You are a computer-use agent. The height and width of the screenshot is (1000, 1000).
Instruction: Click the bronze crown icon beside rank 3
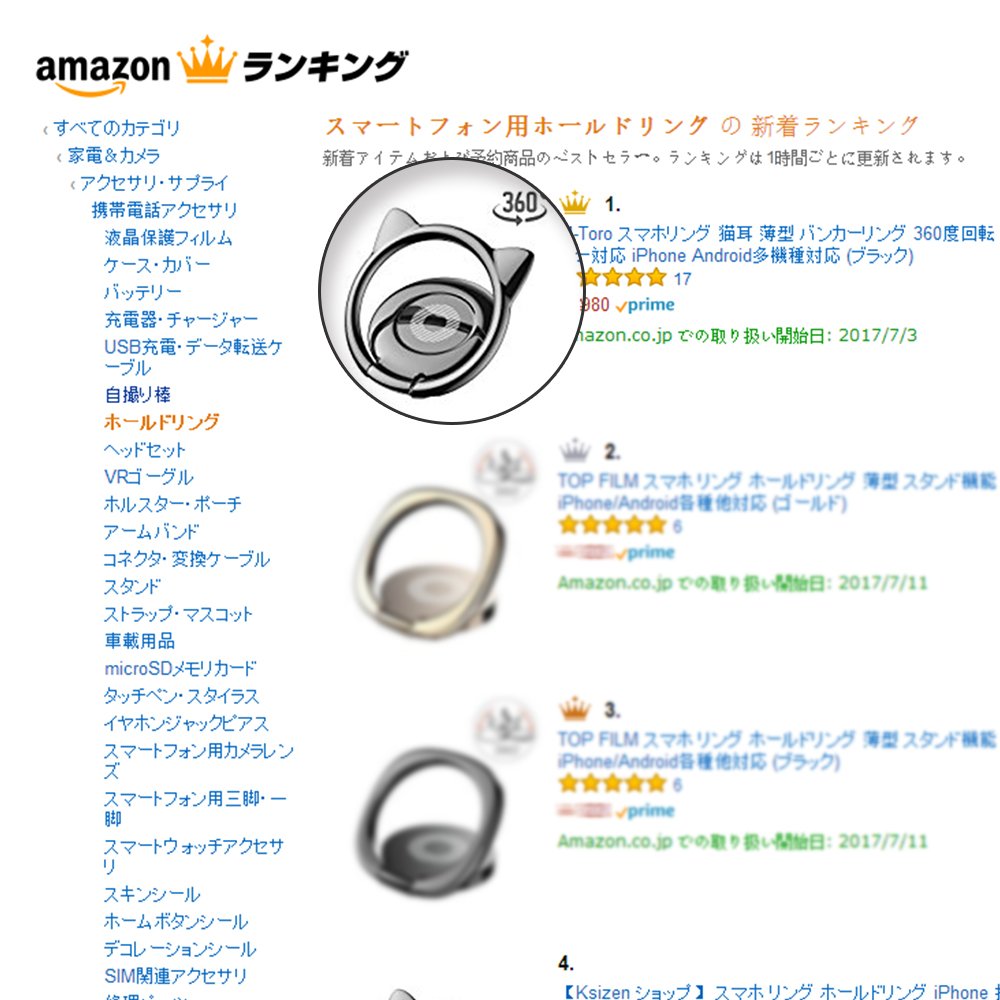(x=574, y=708)
